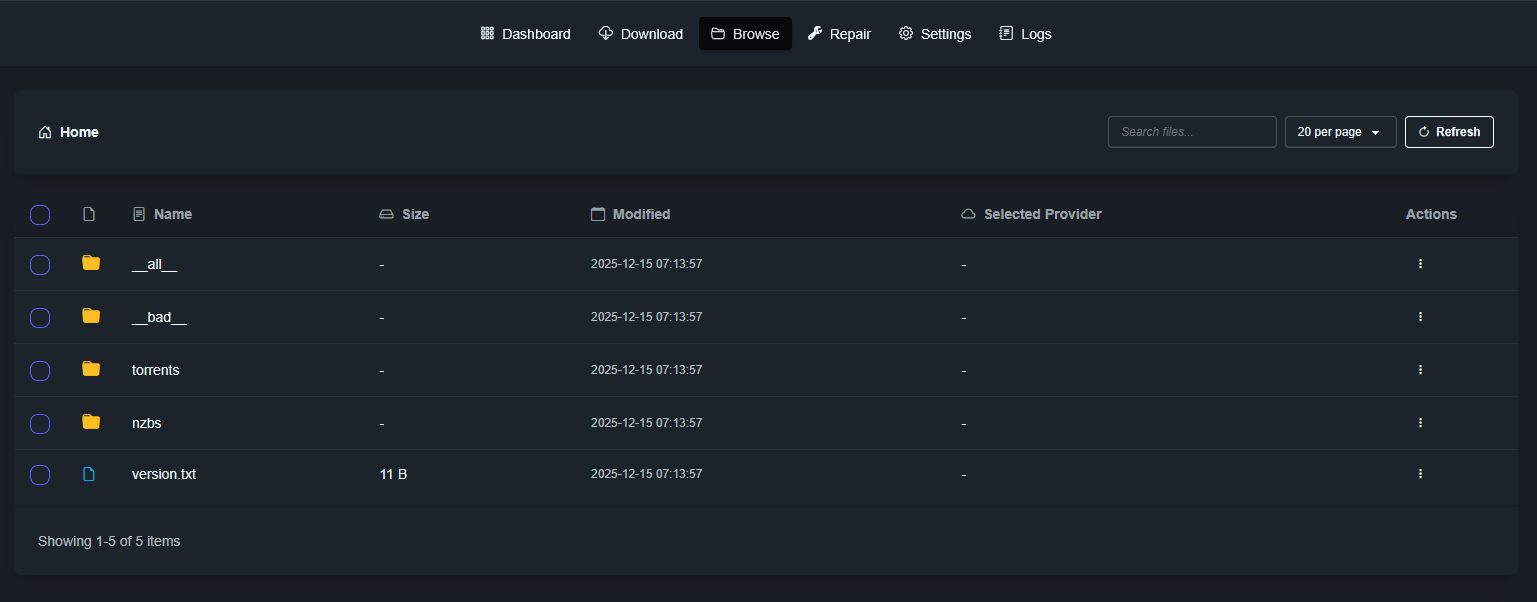Select the __all__ folder checkbox
1537x602 pixels.
tap(40, 265)
